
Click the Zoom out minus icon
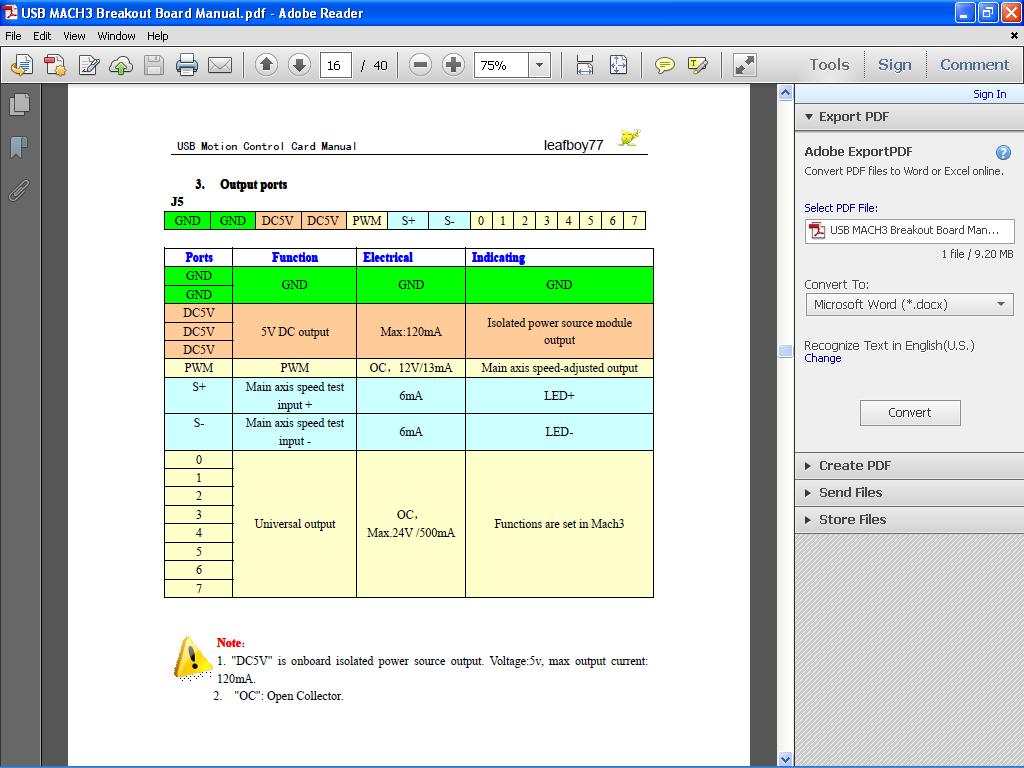tap(421, 65)
